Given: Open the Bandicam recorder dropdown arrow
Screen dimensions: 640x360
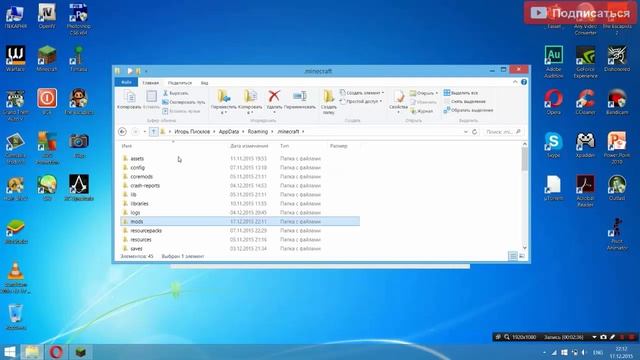Looking at the screenshot, I should point(594,337).
